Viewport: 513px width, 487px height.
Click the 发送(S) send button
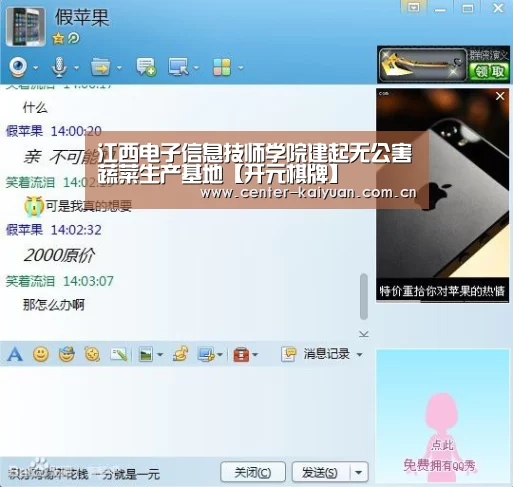tap(320, 472)
